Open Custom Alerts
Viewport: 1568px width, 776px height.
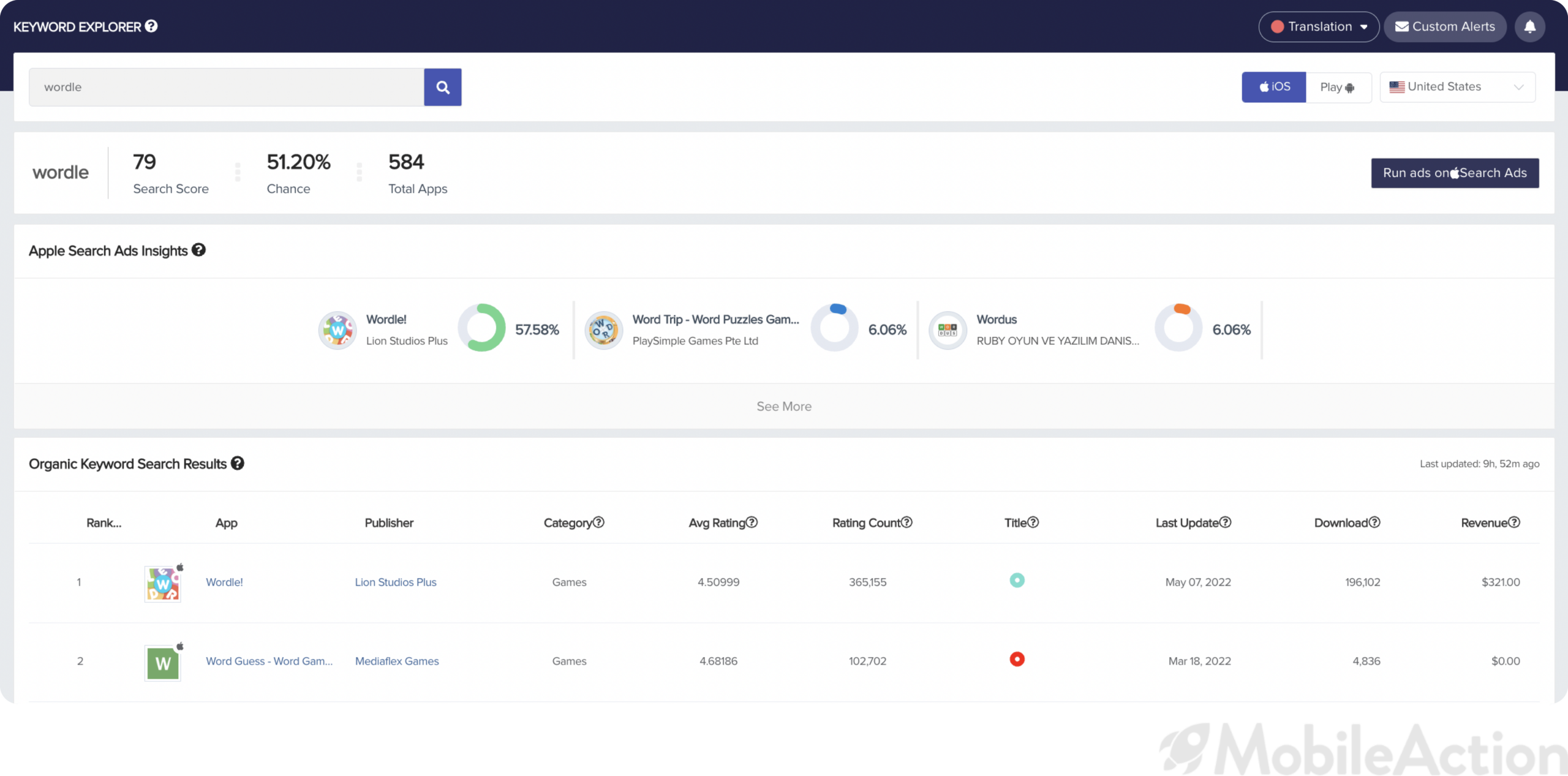tap(1445, 27)
